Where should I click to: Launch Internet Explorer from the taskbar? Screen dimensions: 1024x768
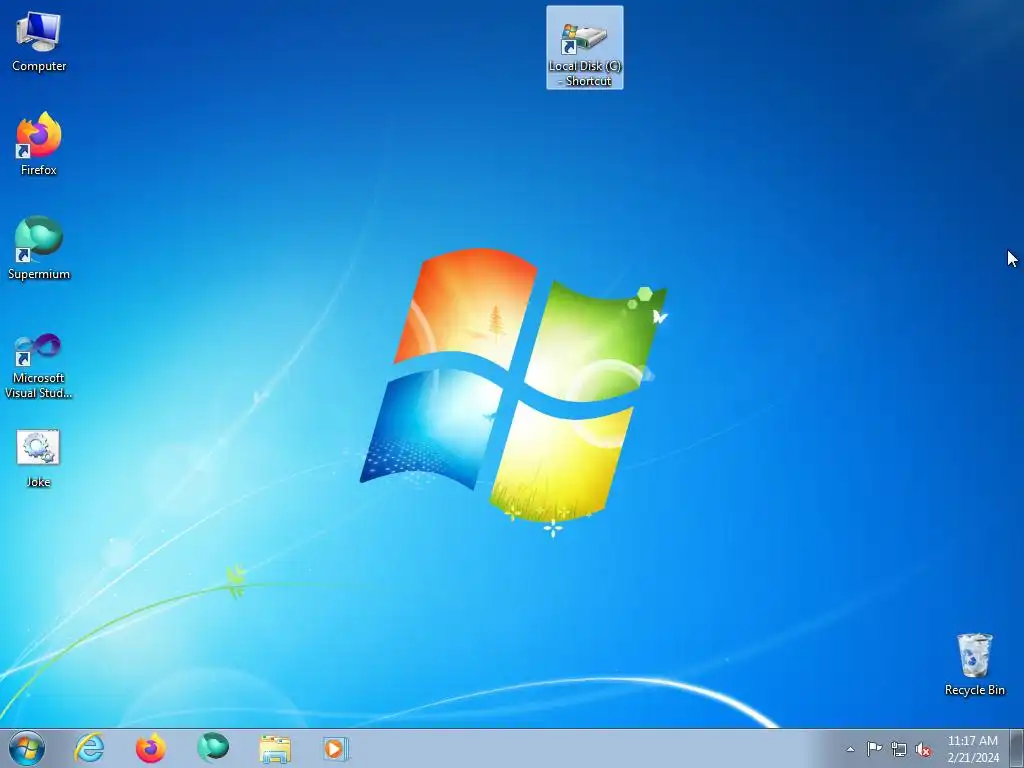pos(89,748)
